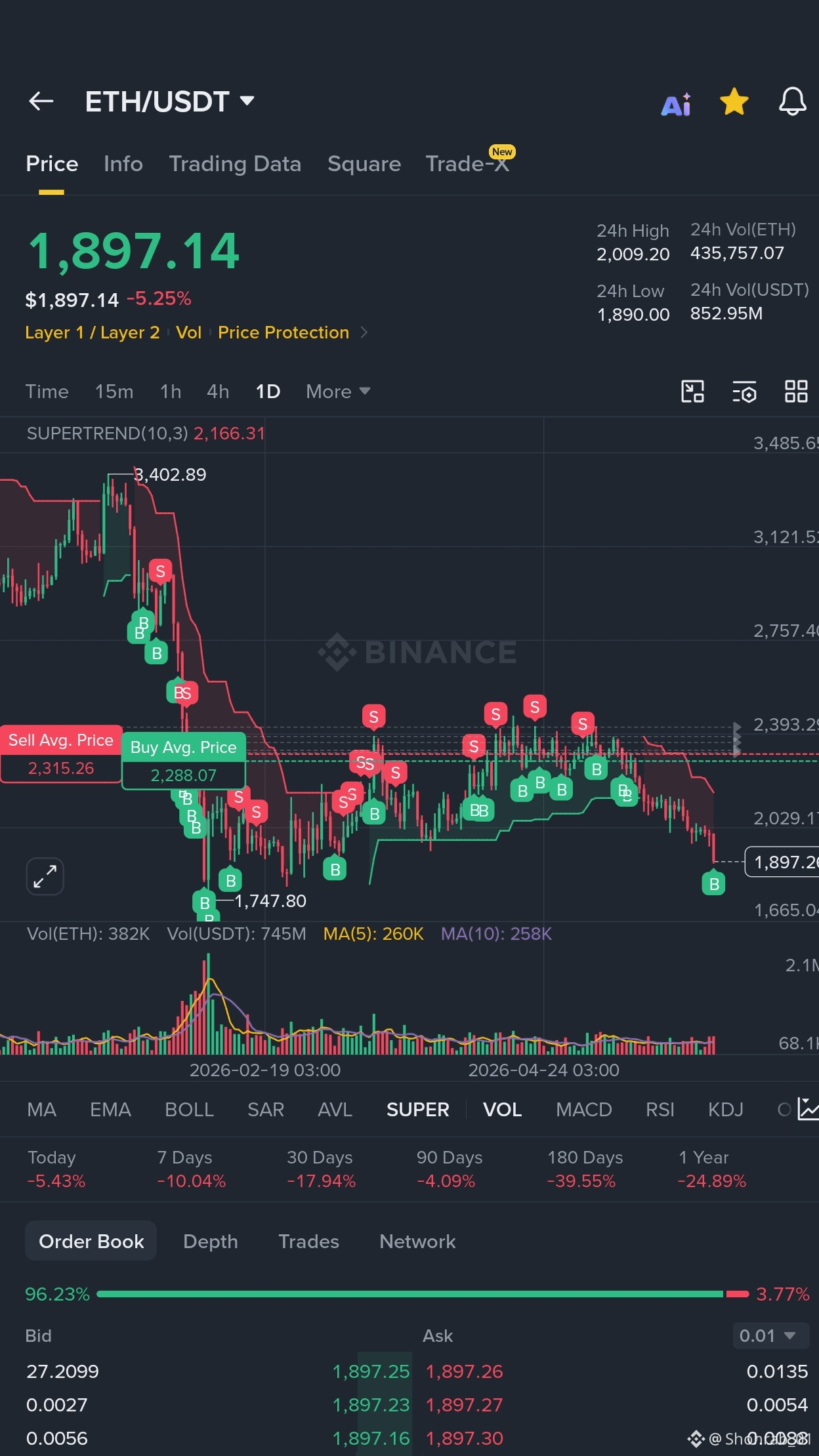Viewport: 819px width, 1456px height.
Task: Toggle the SUPER indicator
Action: tap(418, 1110)
